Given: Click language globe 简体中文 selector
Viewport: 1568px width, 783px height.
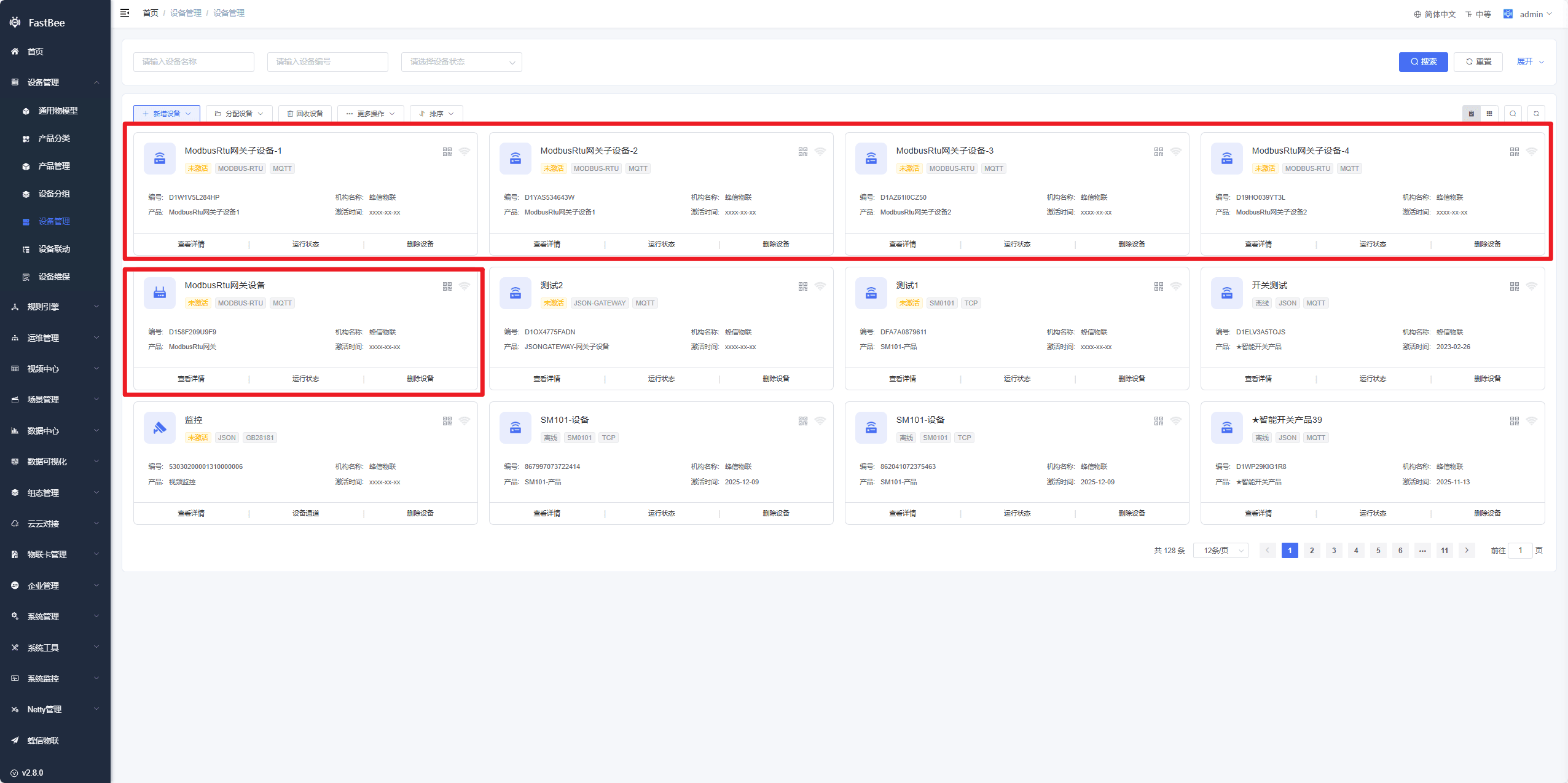Looking at the screenshot, I should (x=1435, y=14).
